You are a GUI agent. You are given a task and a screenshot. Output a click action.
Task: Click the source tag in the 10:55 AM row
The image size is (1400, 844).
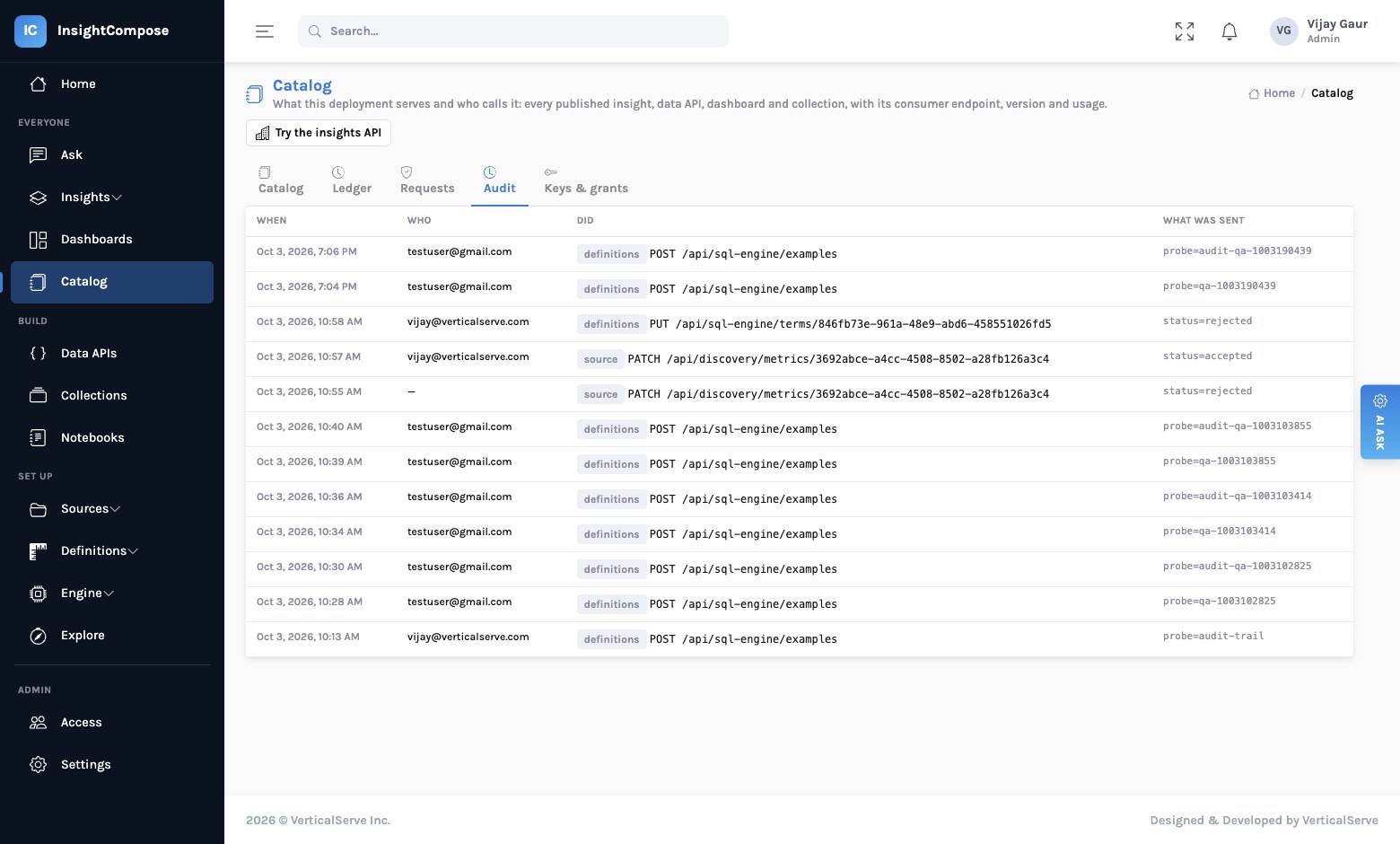click(x=600, y=394)
